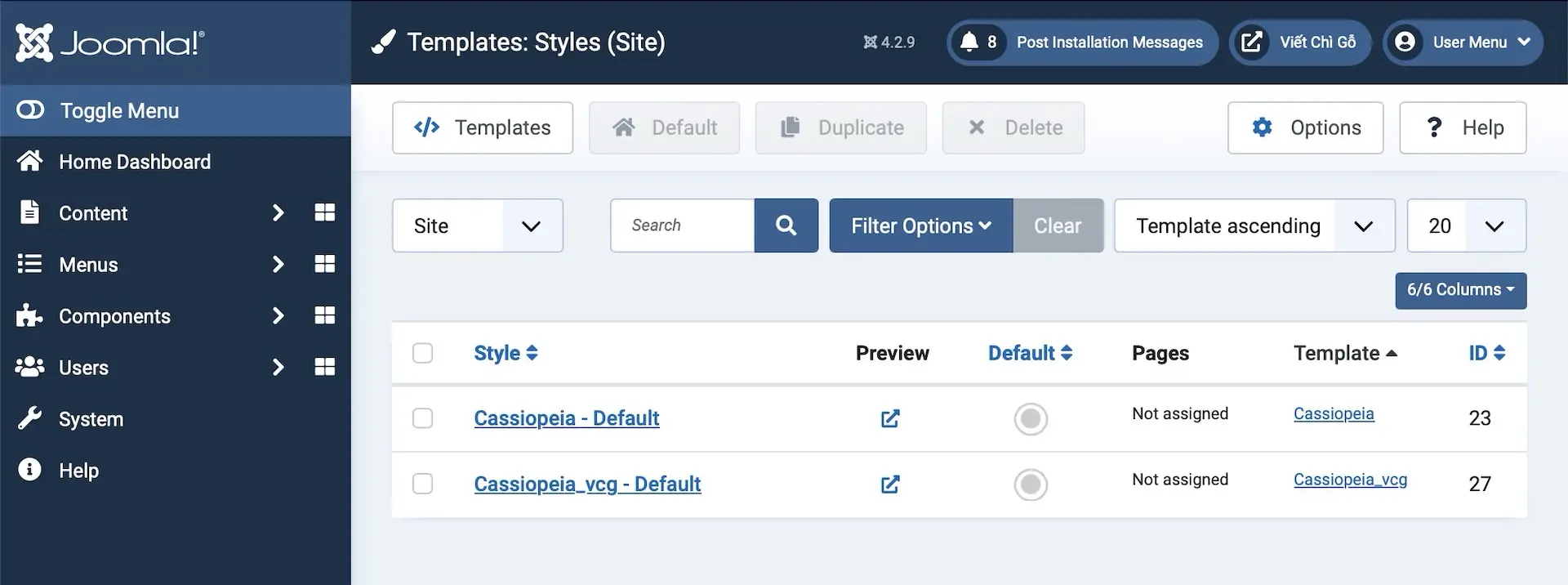Open notifications bell with 8 messages
1568x585 pixels.
(978, 42)
